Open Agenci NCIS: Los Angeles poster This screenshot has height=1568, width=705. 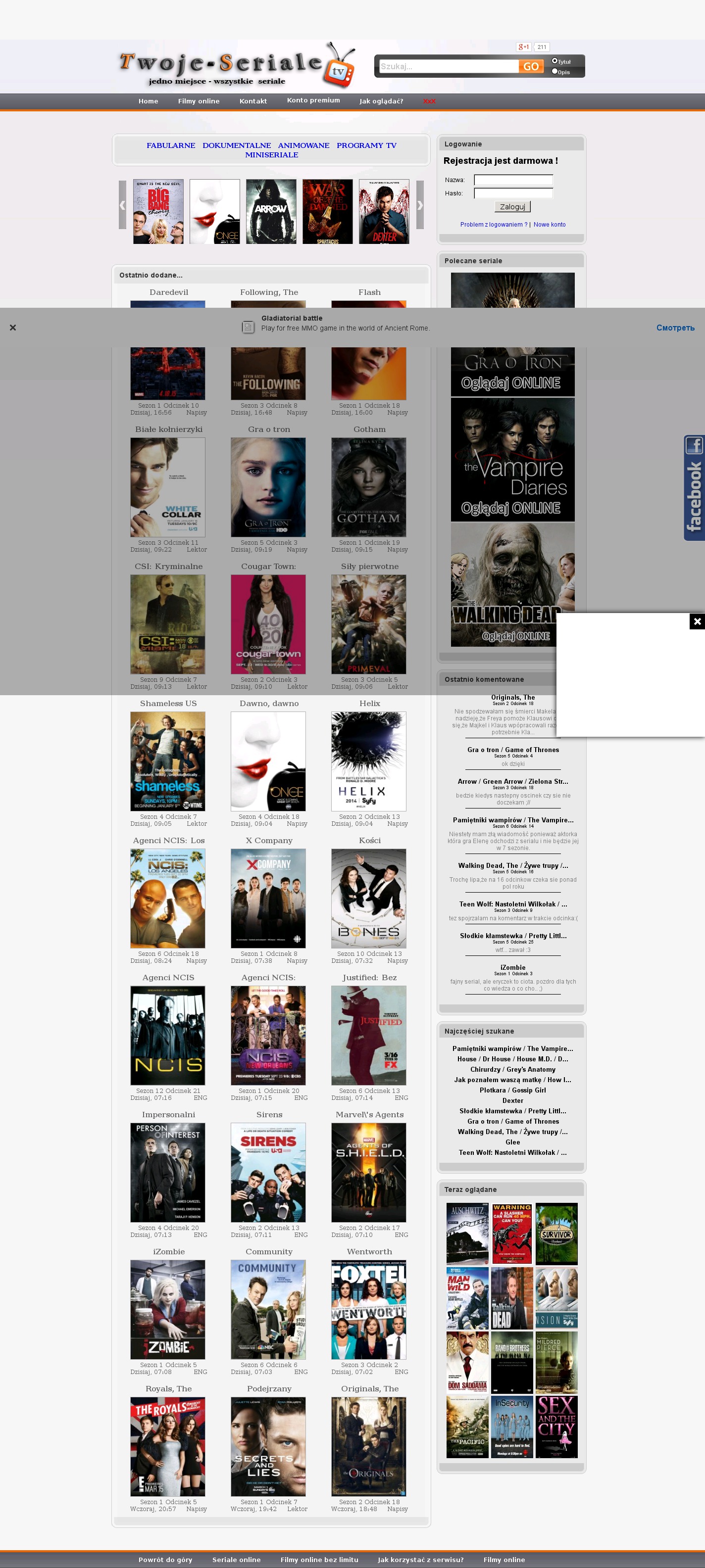coord(168,899)
